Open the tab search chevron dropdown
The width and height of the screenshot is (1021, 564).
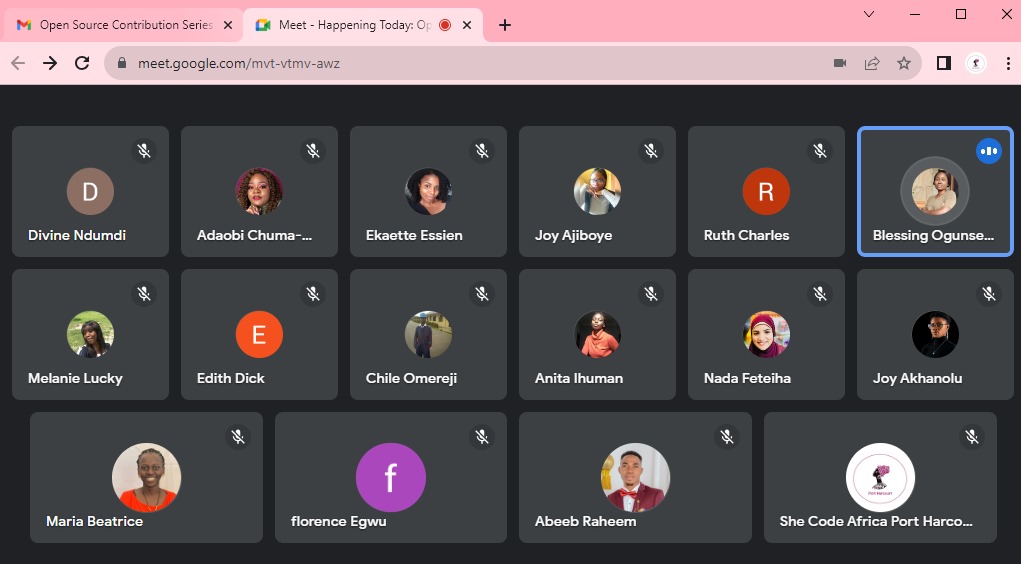click(869, 14)
